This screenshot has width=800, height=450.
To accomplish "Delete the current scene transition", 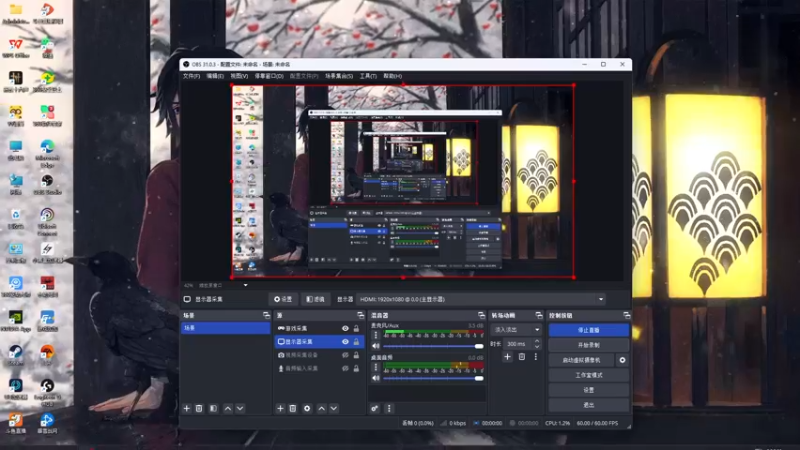I will 521,357.
